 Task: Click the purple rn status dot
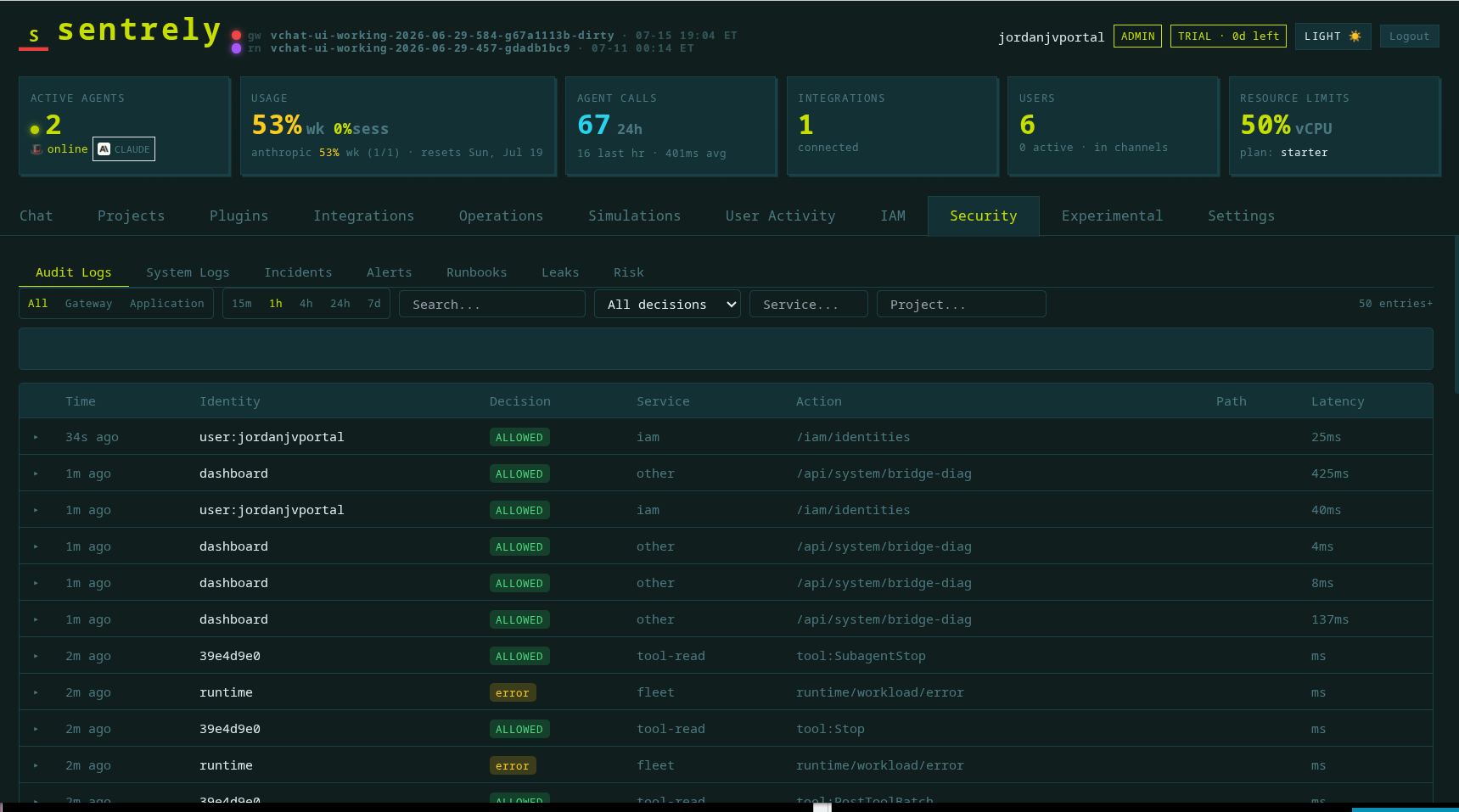pyautogui.click(x=236, y=48)
